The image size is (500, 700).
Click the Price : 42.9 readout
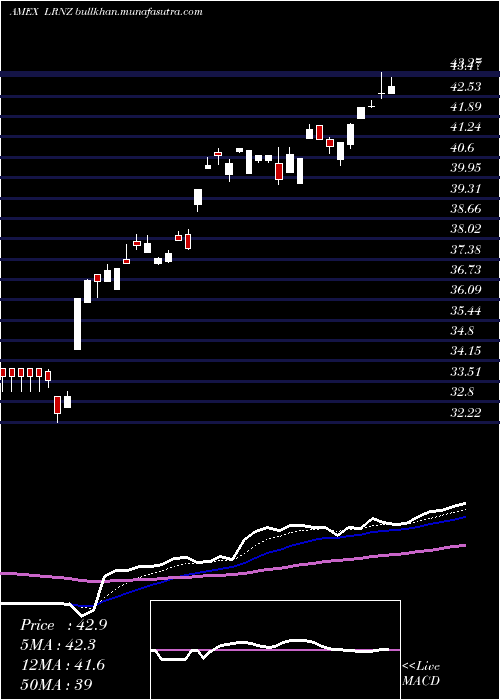point(63,626)
